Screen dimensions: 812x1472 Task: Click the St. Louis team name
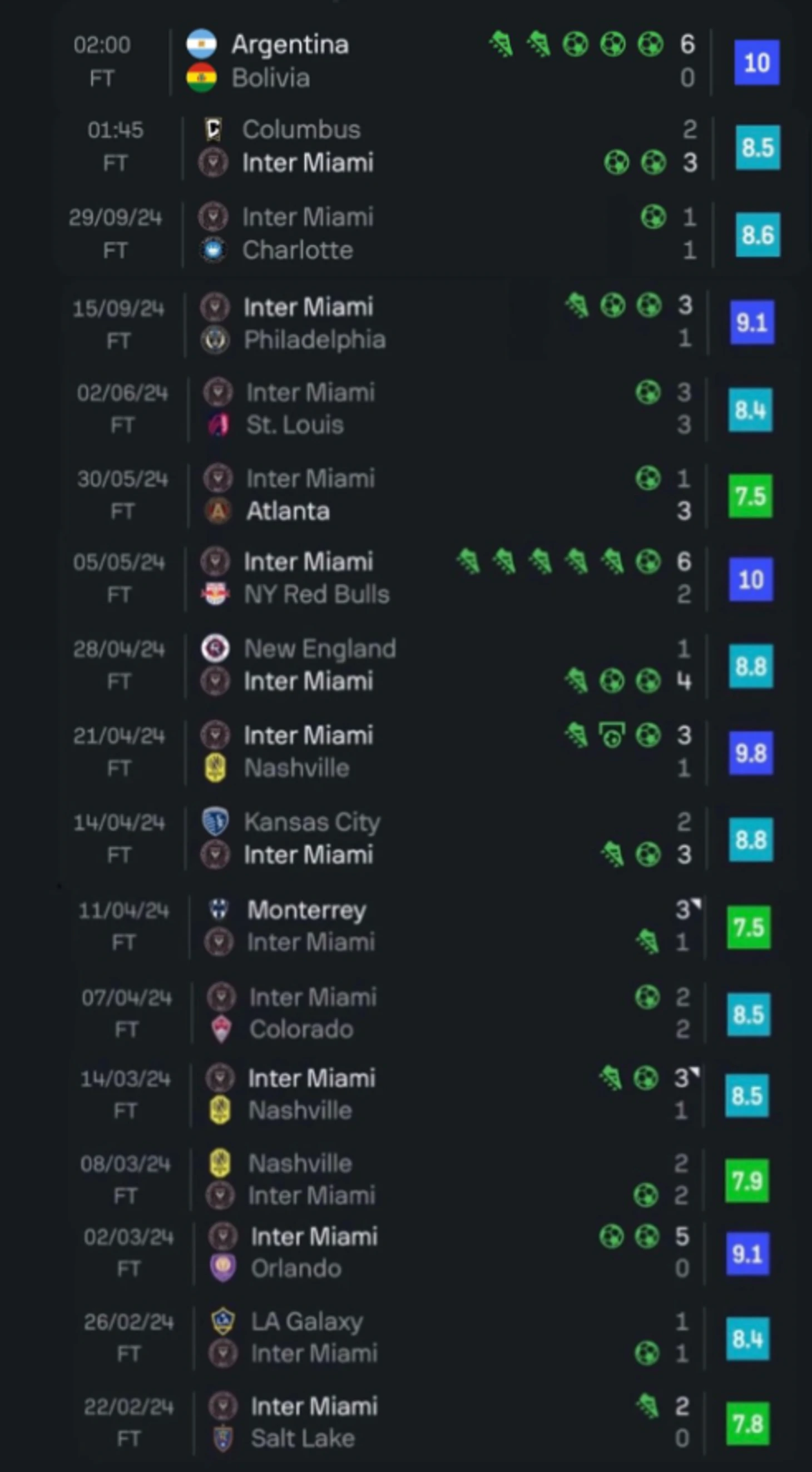pos(295,425)
